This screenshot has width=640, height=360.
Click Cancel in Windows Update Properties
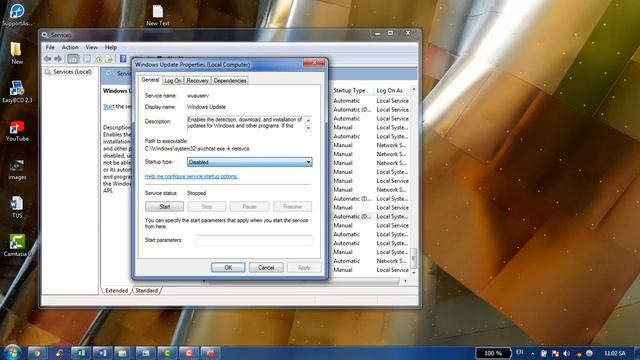[x=266, y=267]
